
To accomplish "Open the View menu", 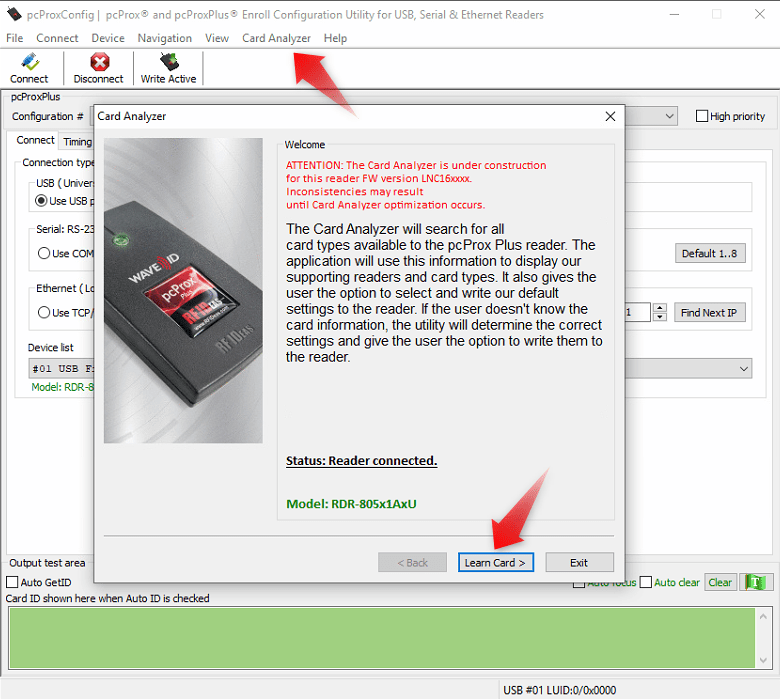I will pyautogui.click(x=217, y=38).
